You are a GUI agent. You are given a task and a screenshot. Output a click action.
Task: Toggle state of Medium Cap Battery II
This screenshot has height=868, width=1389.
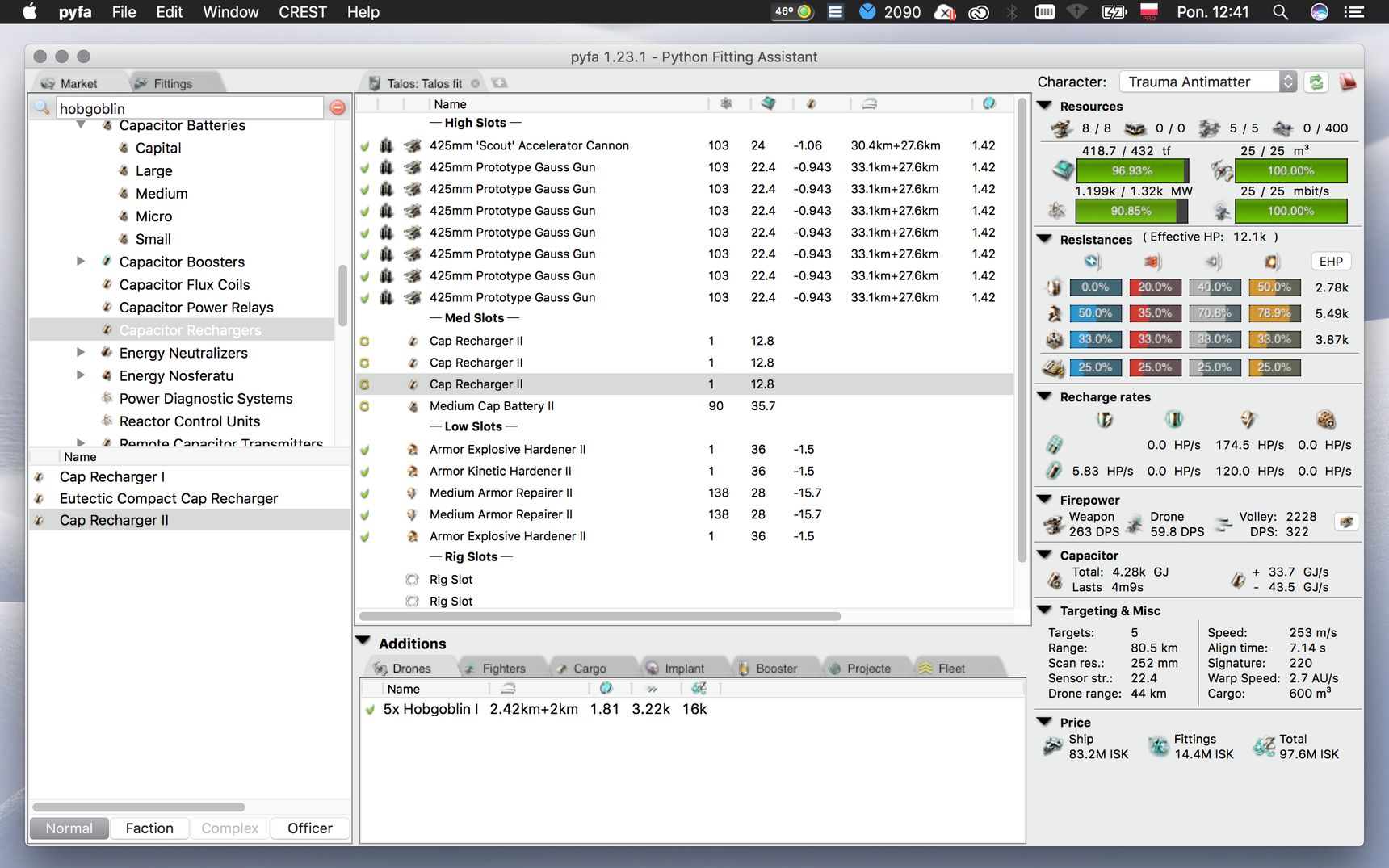(x=365, y=407)
